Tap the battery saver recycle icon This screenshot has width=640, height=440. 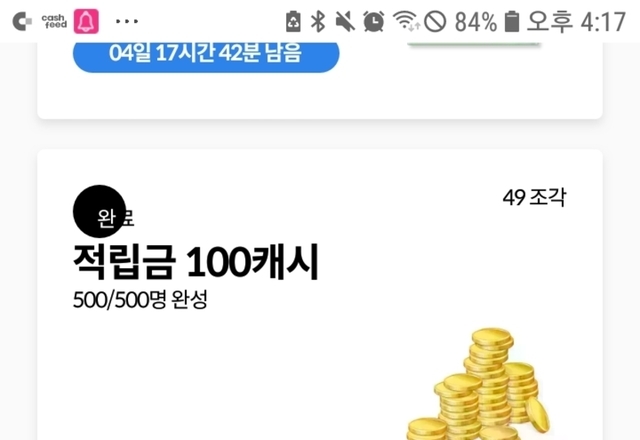coord(293,21)
